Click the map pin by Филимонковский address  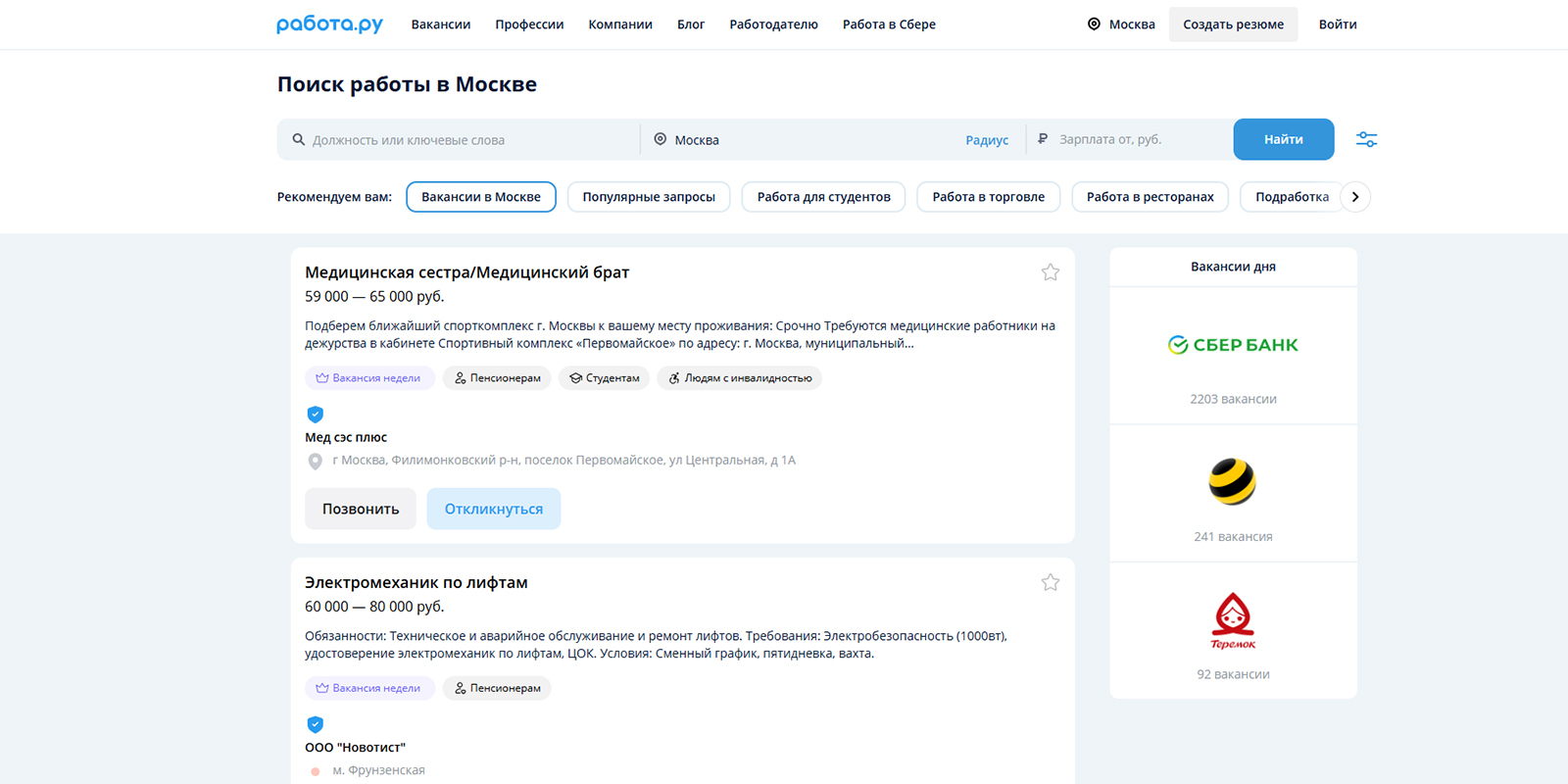[x=316, y=461]
